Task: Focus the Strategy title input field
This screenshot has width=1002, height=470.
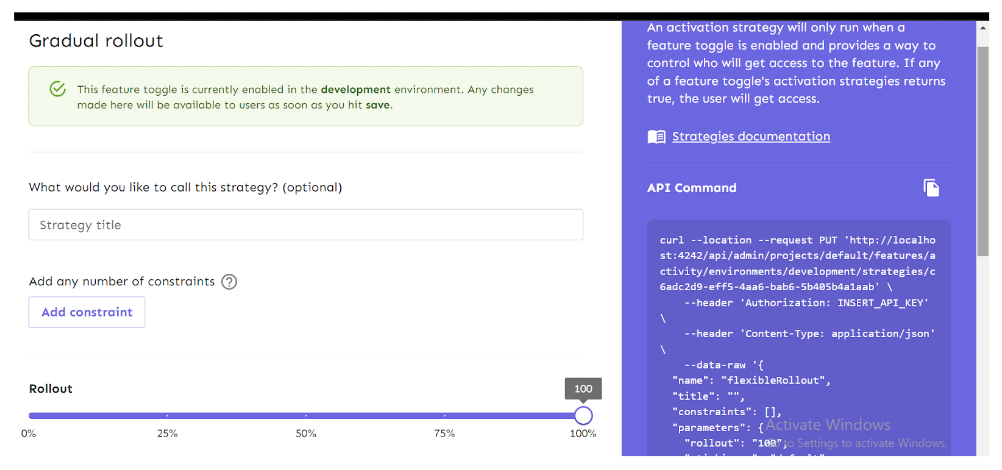Action: coord(305,225)
